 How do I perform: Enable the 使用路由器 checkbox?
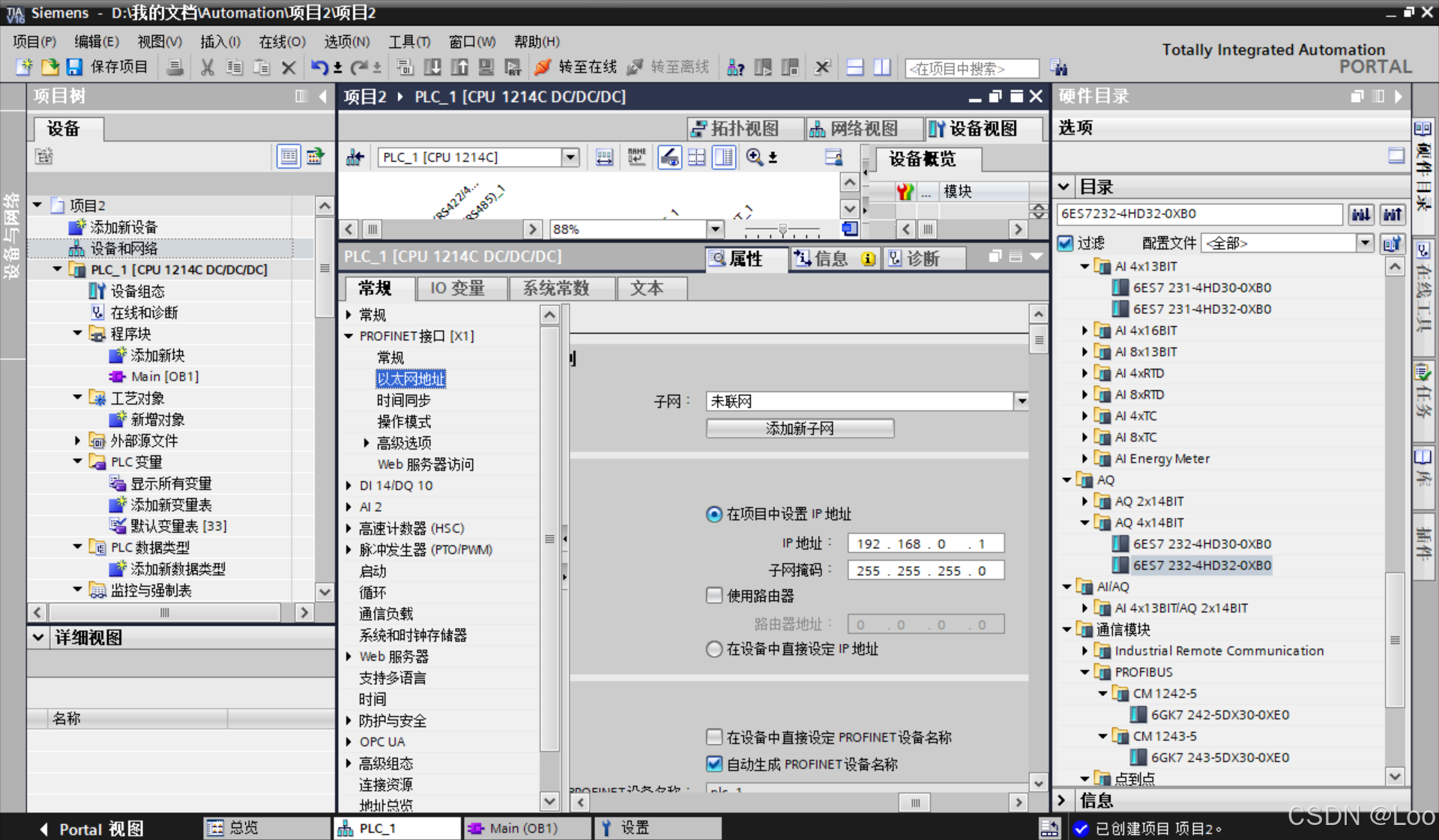point(714,596)
